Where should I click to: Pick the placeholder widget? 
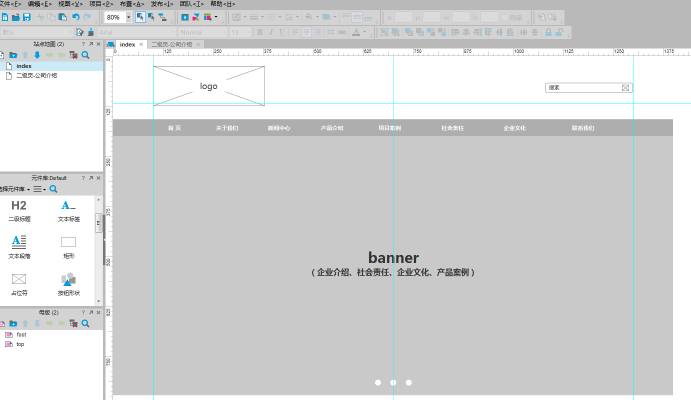19,284
